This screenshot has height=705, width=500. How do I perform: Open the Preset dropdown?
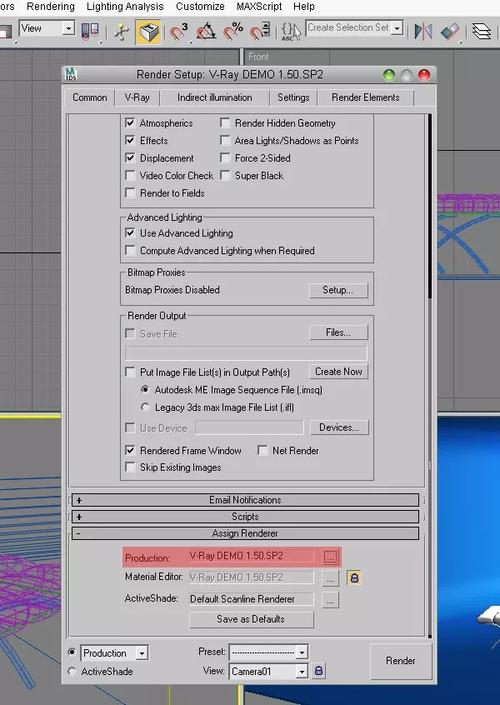302,651
